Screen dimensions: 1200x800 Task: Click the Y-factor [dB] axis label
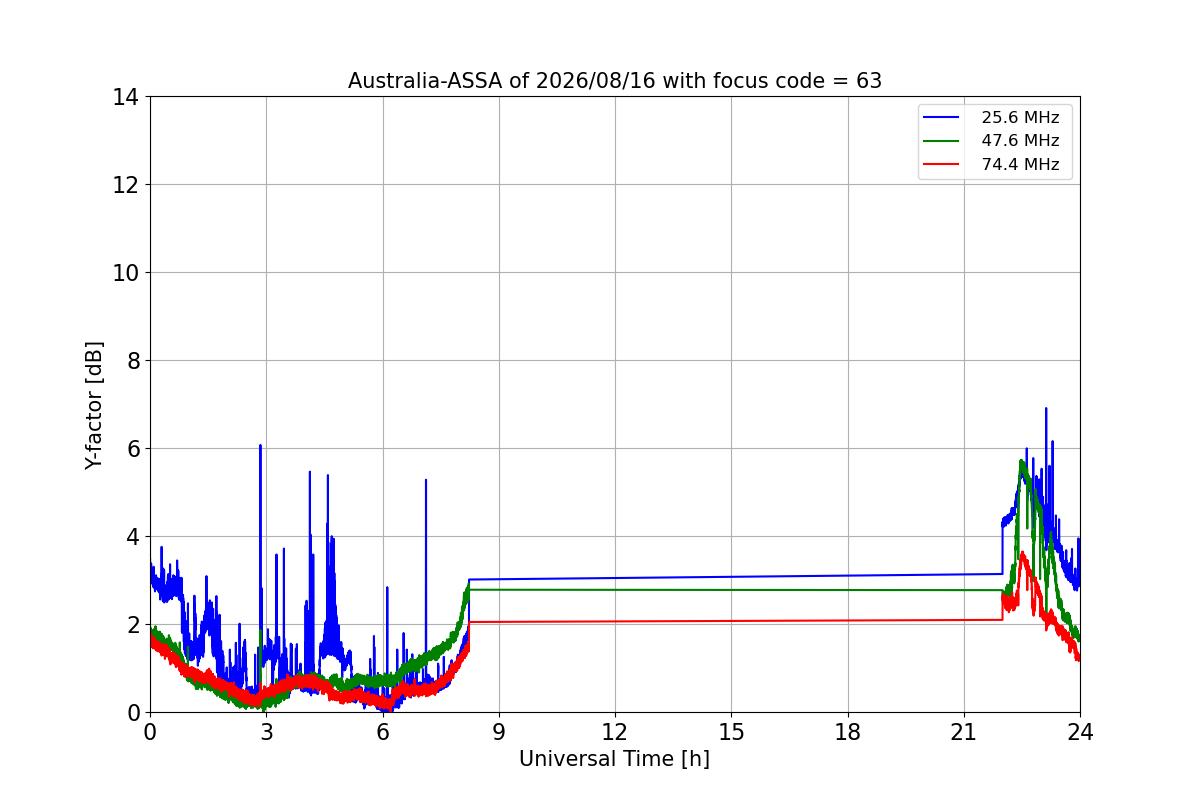tap(94, 405)
